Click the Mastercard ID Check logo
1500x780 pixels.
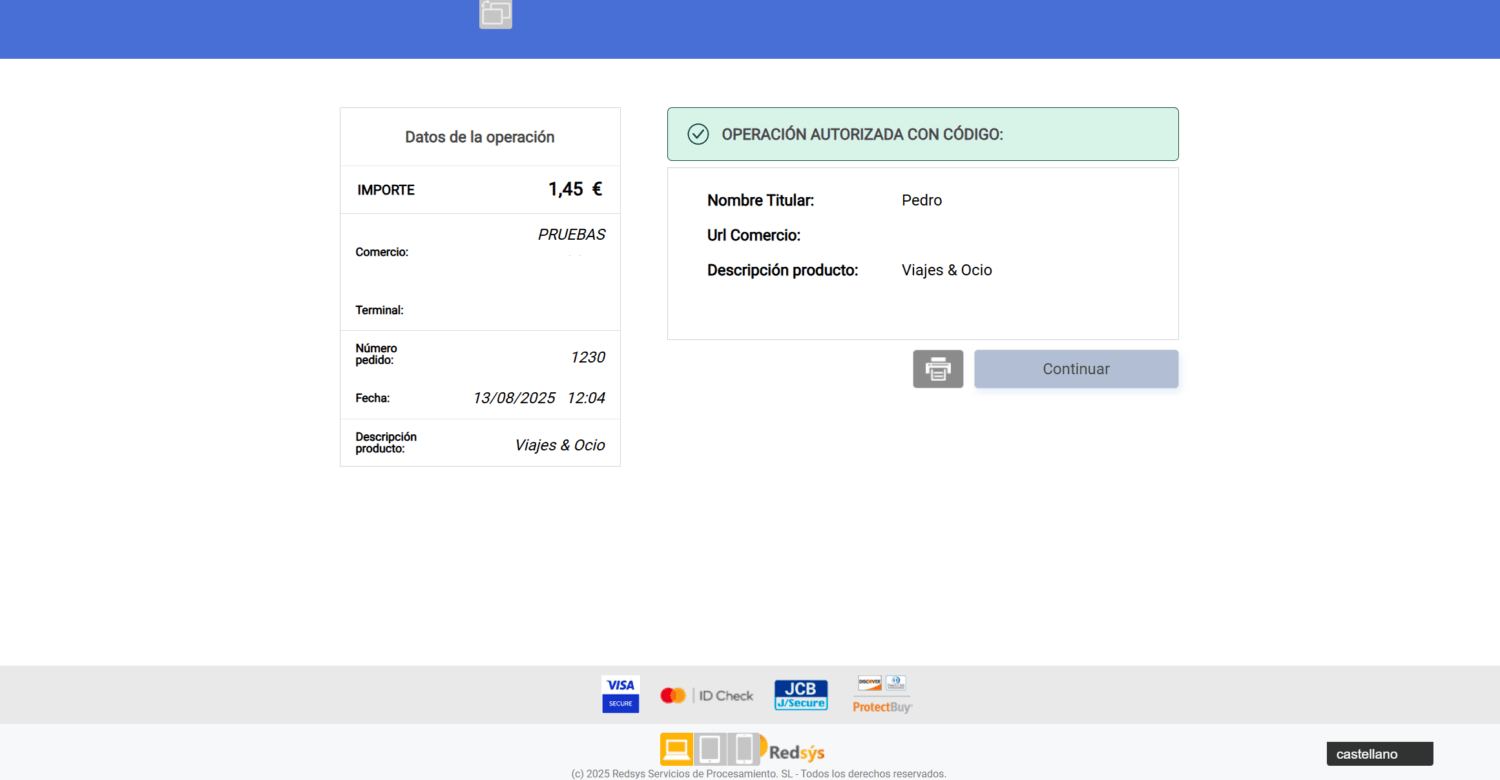click(x=706, y=695)
